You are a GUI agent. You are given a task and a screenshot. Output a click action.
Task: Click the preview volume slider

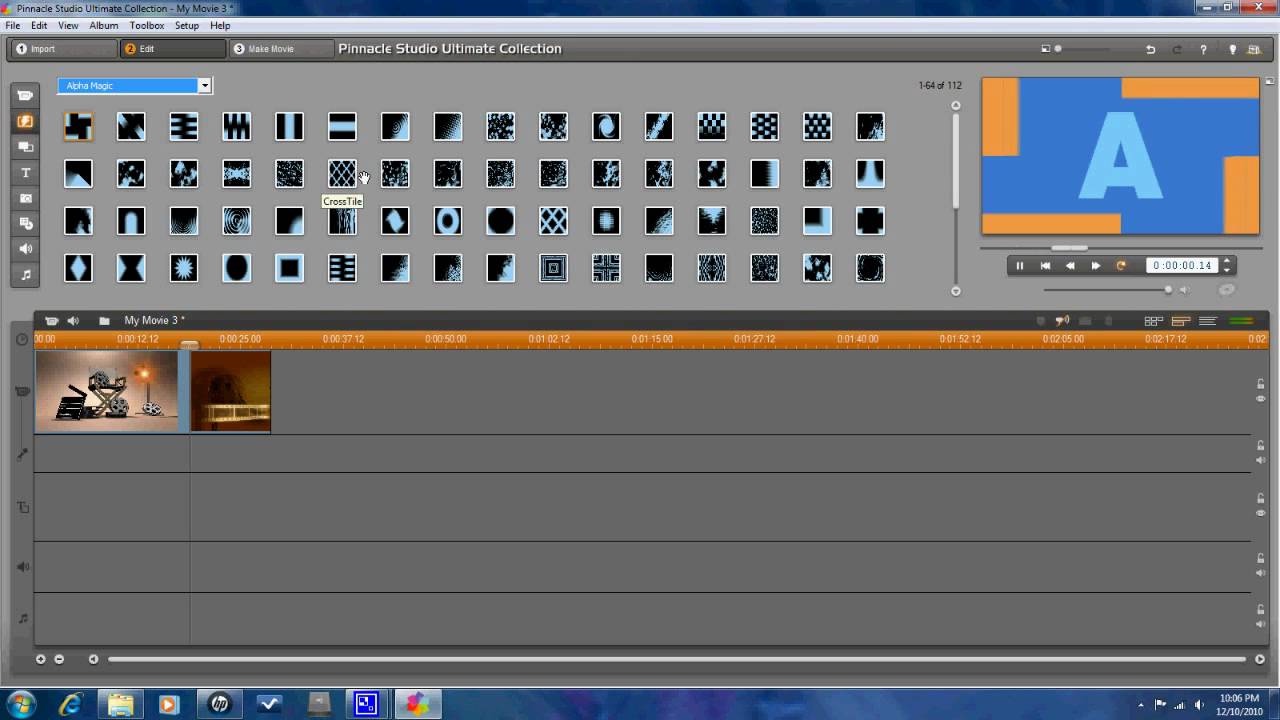tap(1109, 290)
